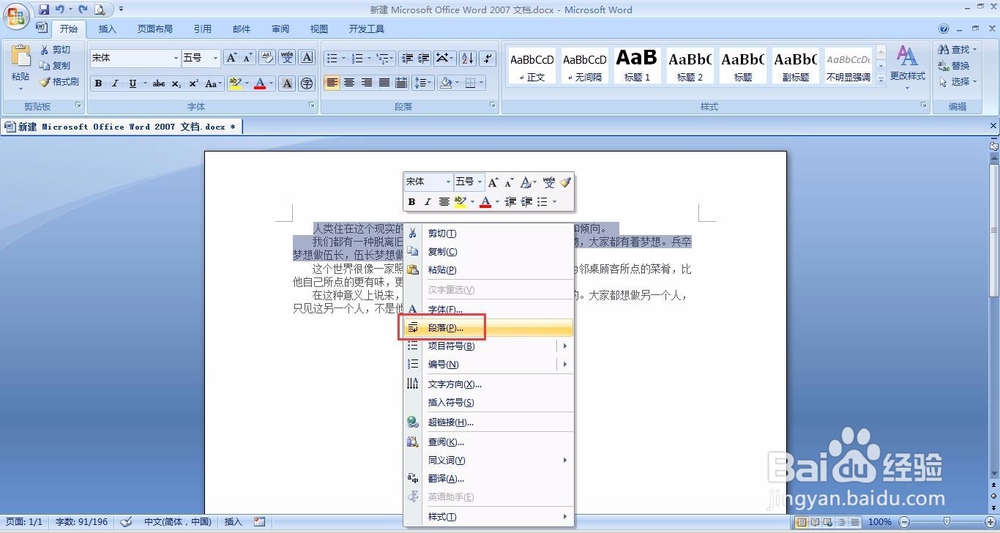Viewport: 1000px width, 533px height.
Task: Expand the Styles gallery More arrow
Action: 881,80
